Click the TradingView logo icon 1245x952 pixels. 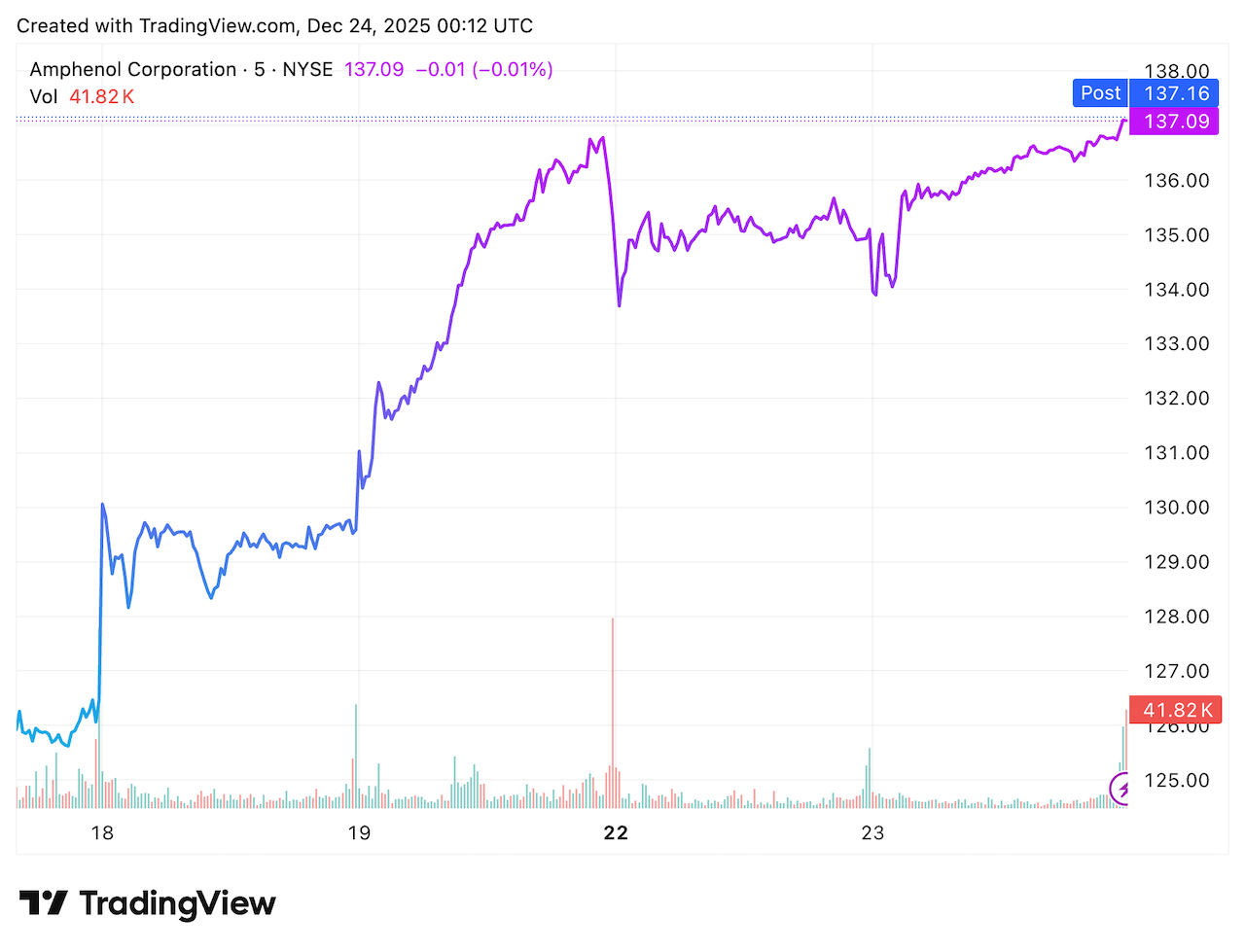(43, 903)
